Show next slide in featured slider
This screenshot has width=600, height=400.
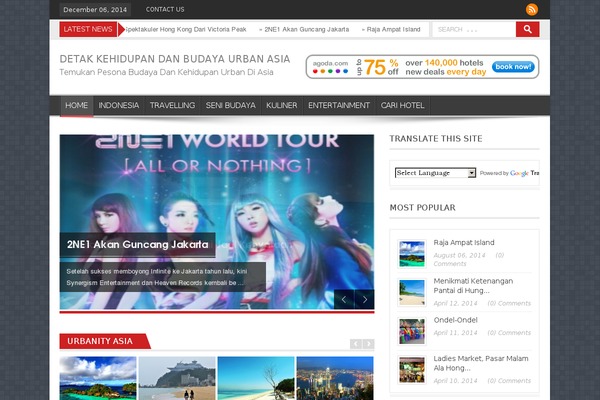coord(365,299)
